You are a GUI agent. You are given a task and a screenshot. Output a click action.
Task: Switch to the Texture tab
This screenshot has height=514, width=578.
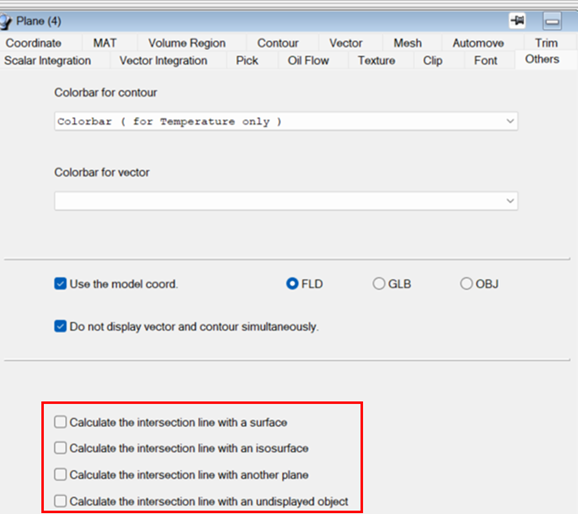coord(376,60)
